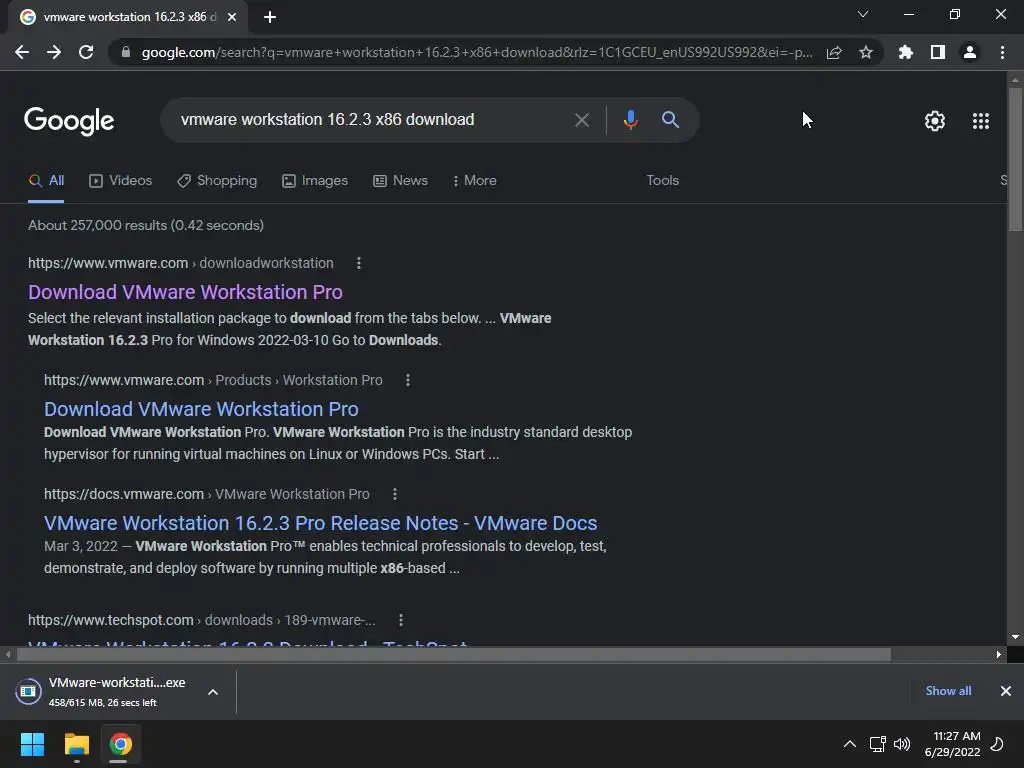The height and width of the screenshot is (768, 1024).
Task: Switch to the News results tab
Action: (400, 181)
